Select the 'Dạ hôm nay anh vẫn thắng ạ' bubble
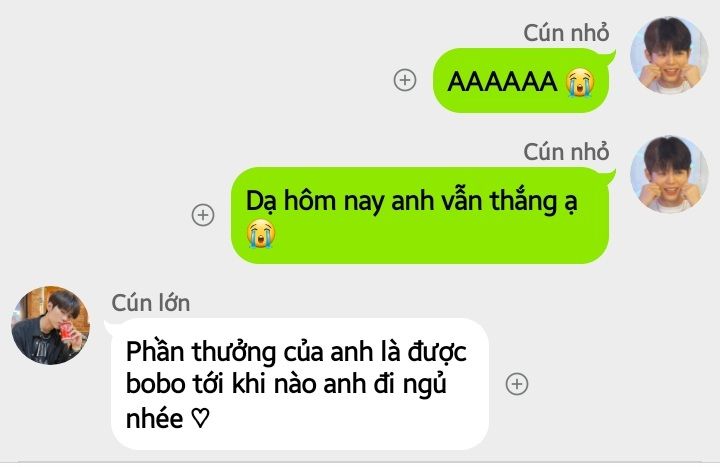 click(420, 215)
